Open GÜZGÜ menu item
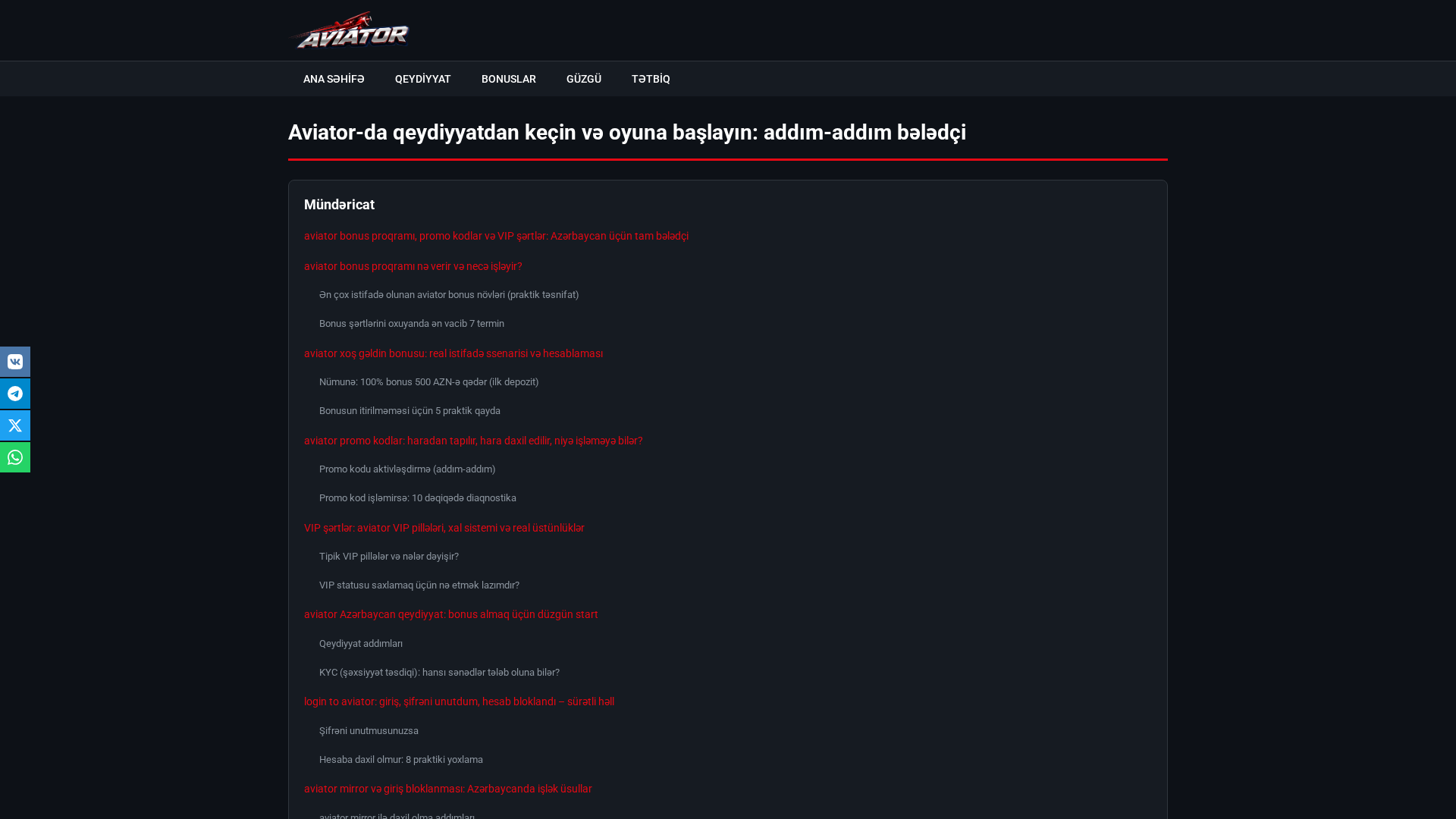The image size is (1456, 819). pyautogui.click(x=584, y=79)
